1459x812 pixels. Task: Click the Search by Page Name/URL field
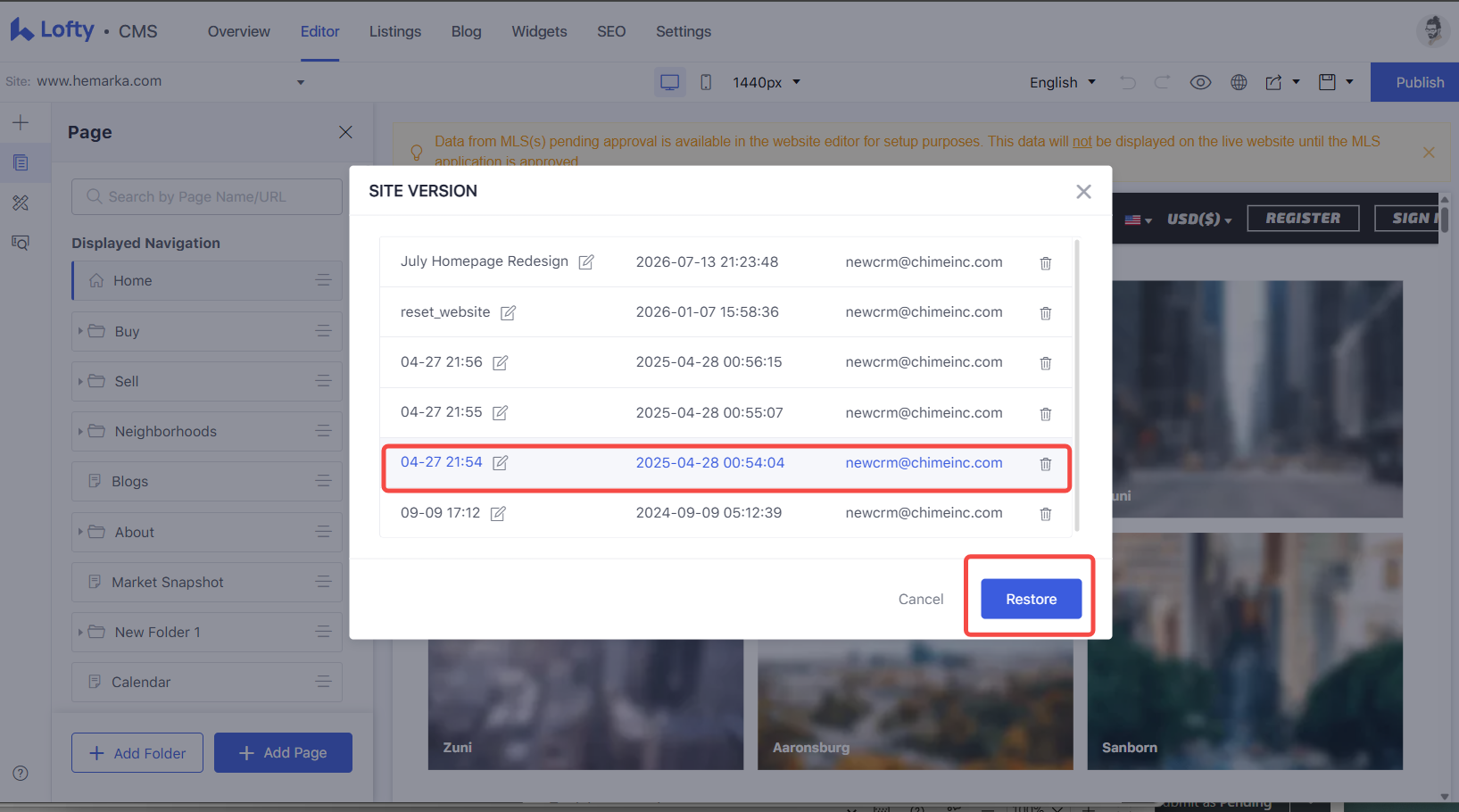click(207, 196)
